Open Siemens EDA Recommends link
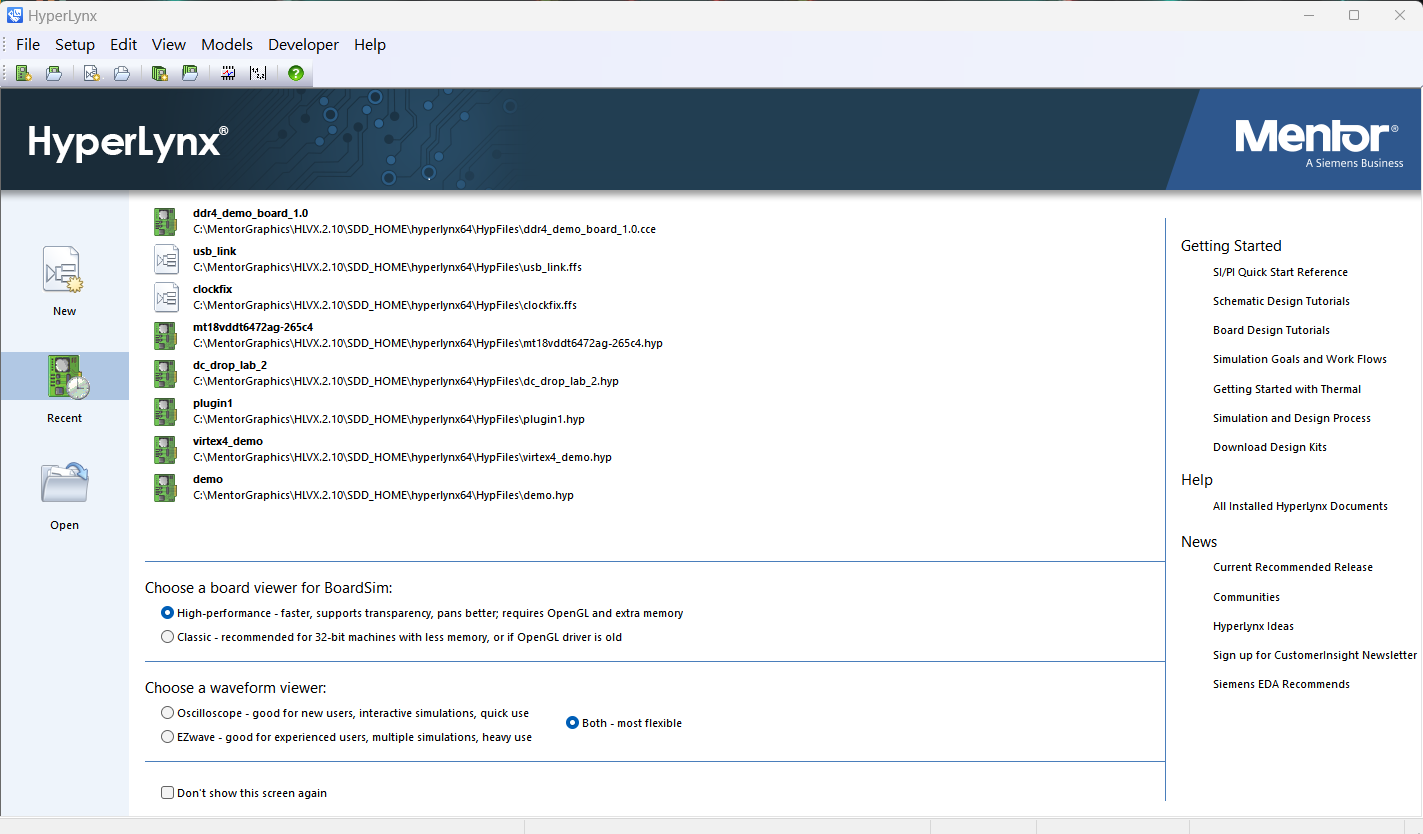The width and height of the screenshot is (1423, 834). 1281,684
